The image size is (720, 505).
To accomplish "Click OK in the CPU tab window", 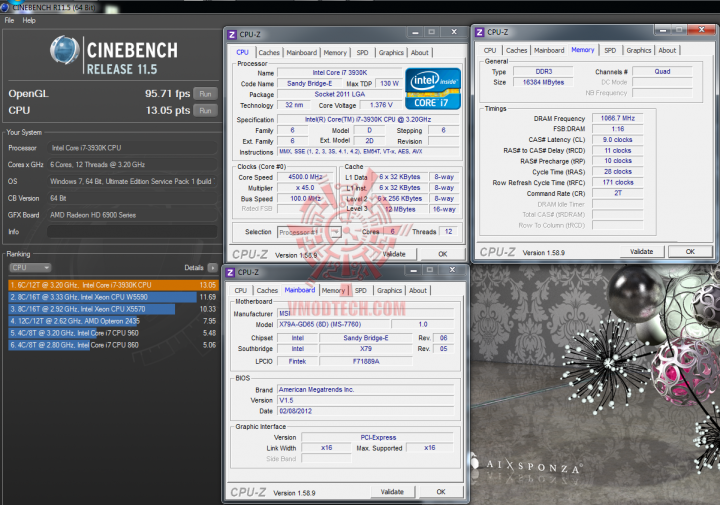I will tap(443, 254).
